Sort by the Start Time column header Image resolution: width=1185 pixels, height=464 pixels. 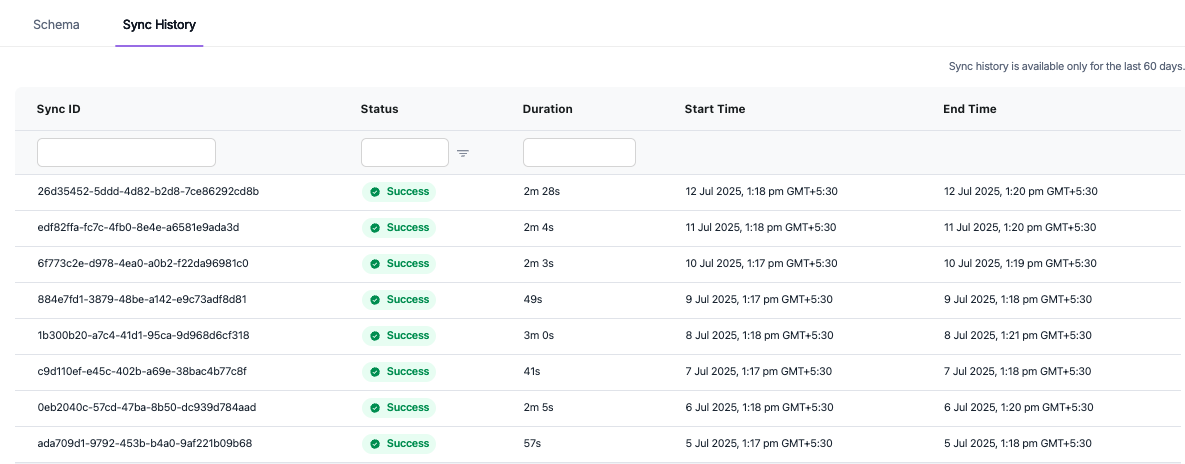point(715,109)
